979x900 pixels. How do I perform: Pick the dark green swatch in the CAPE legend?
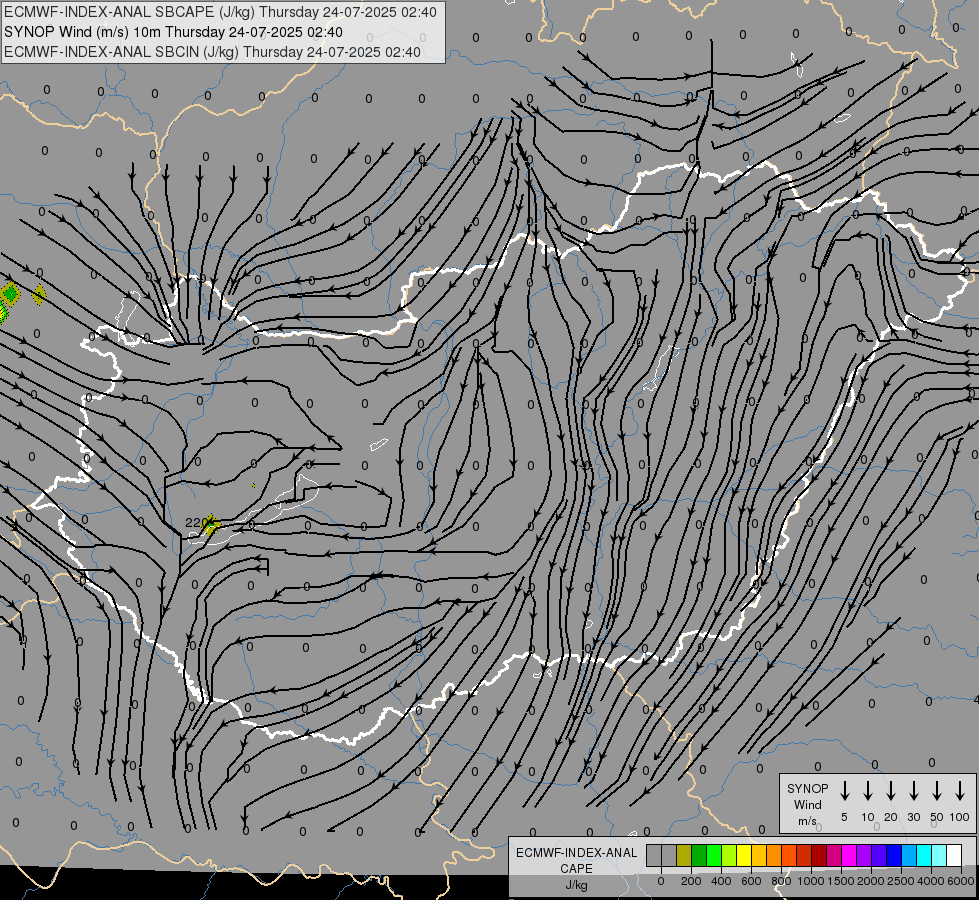(x=699, y=855)
